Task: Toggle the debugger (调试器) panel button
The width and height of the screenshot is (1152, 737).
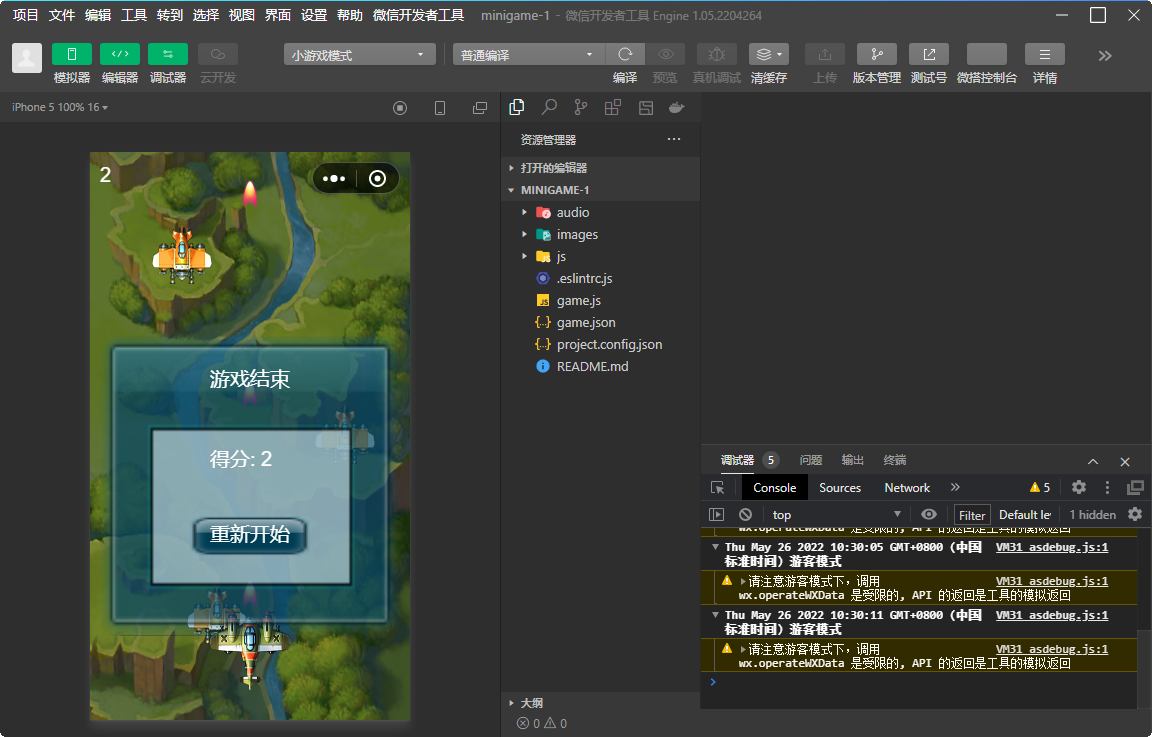Action: point(168,54)
